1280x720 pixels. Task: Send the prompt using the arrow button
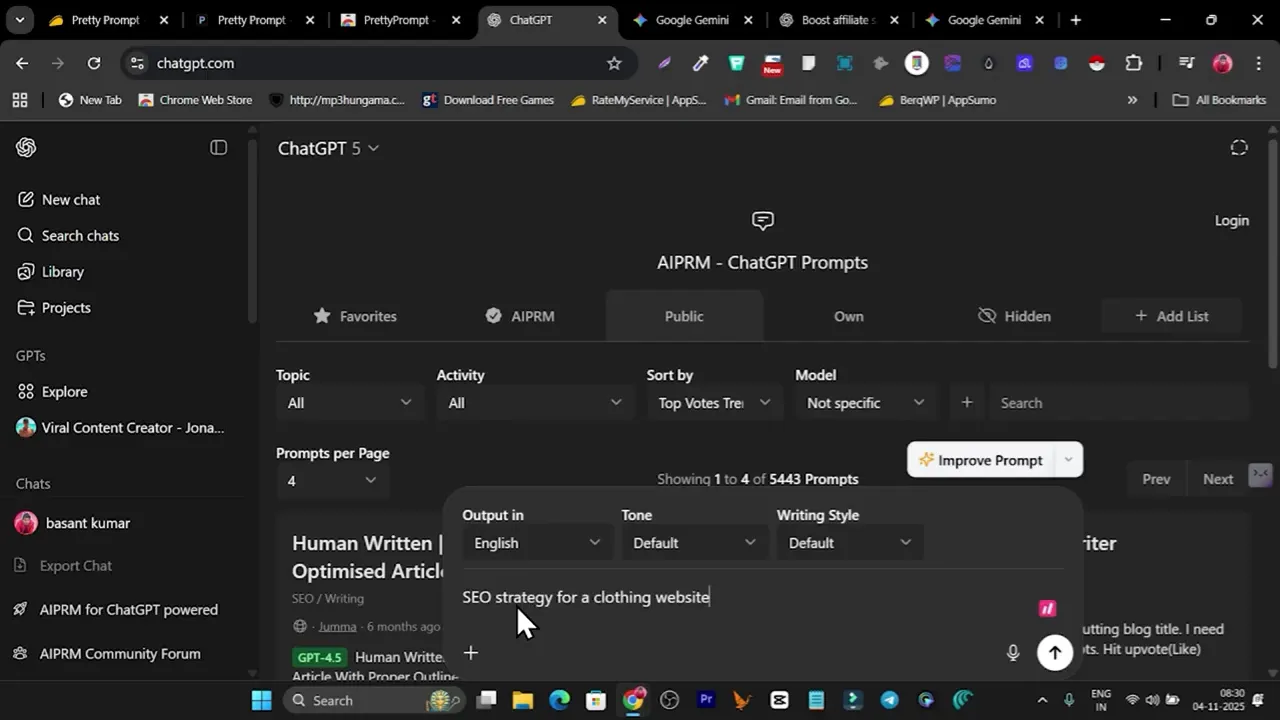[x=1055, y=652]
